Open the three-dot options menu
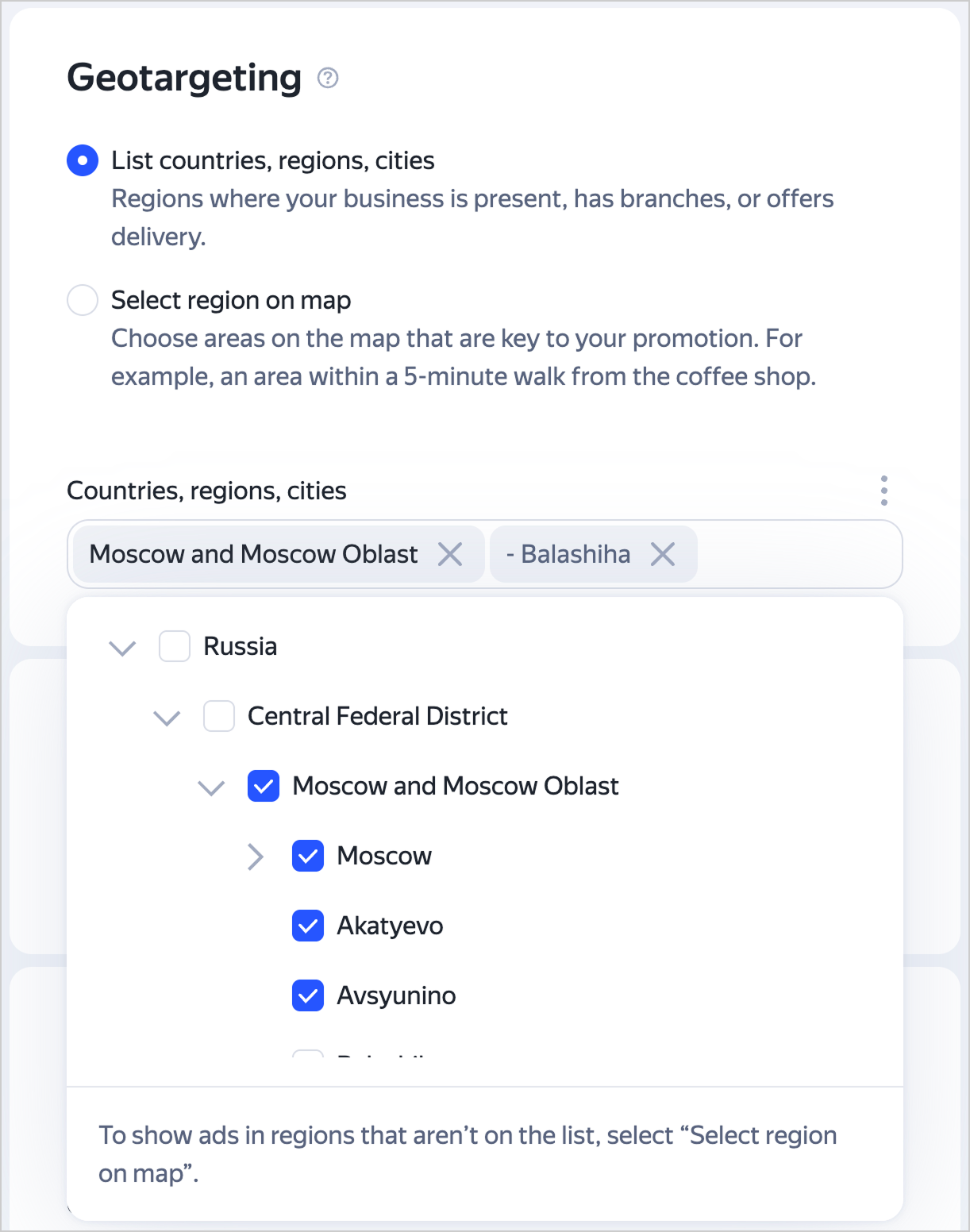The width and height of the screenshot is (970, 1232). [x=883, y=491]
